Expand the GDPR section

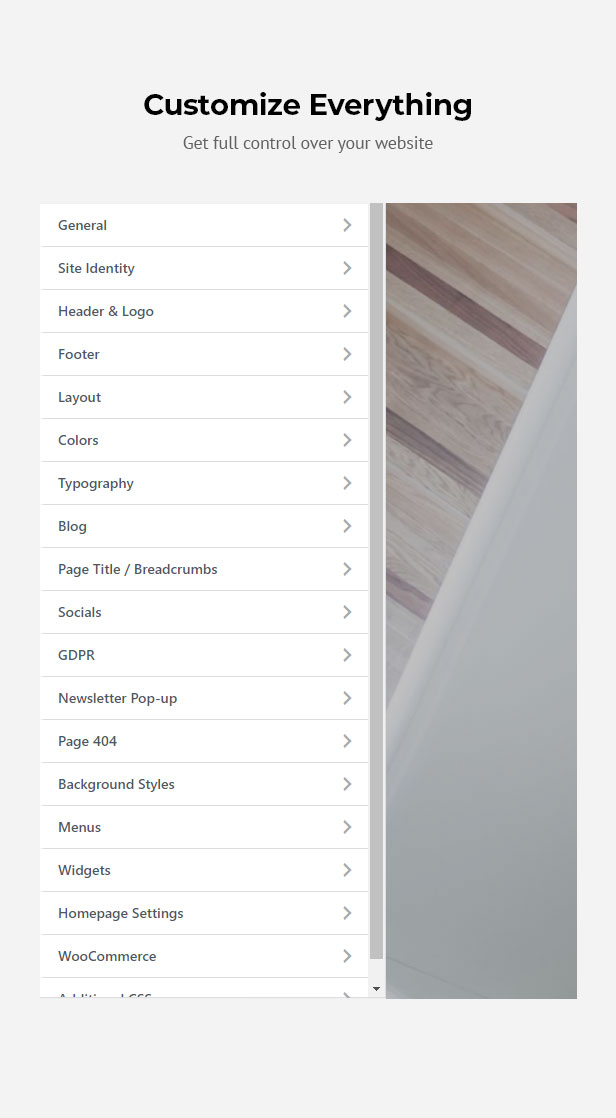[x=204, y=655]
